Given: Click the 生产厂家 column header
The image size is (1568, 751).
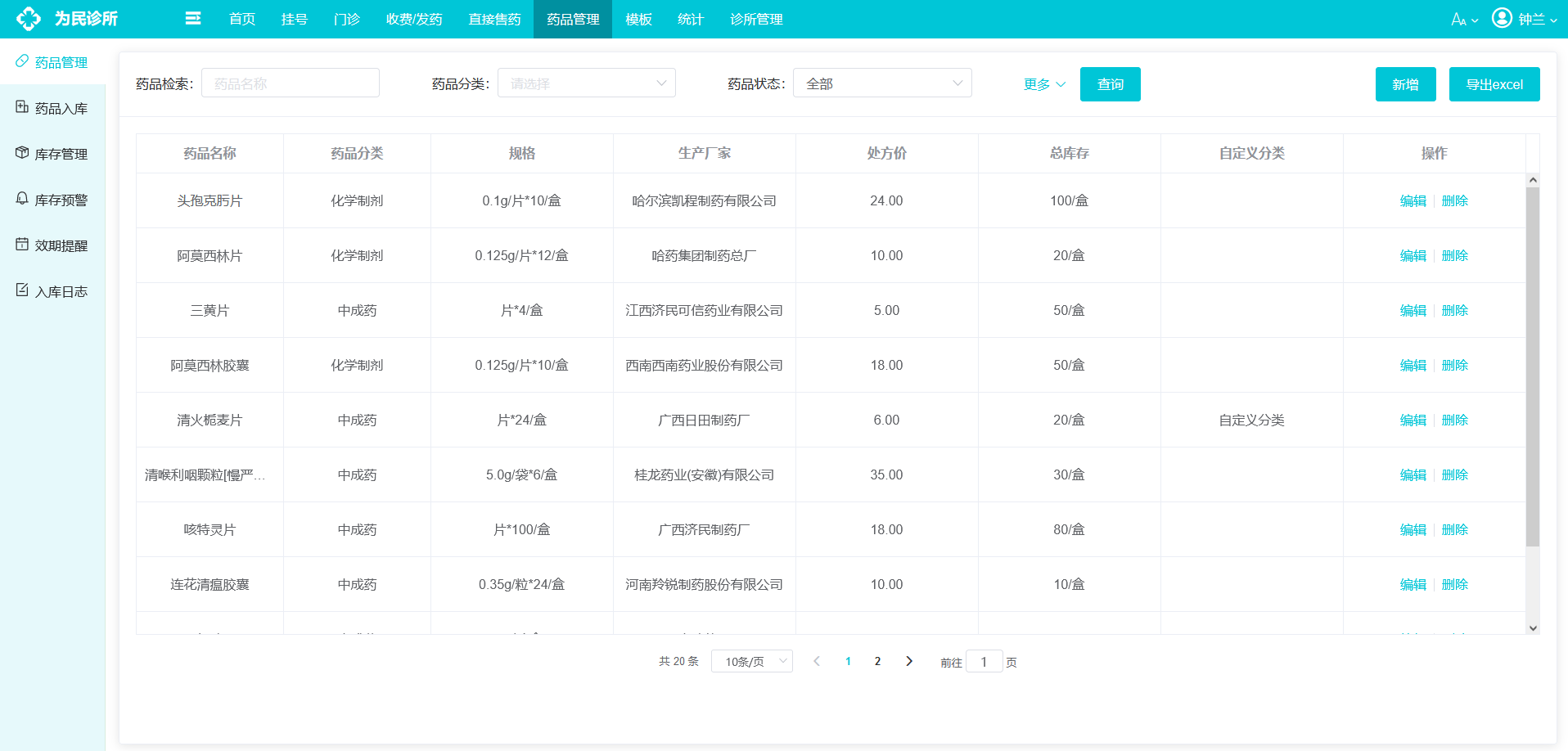Looking at the screenshot, I should (x=705, y=153).
